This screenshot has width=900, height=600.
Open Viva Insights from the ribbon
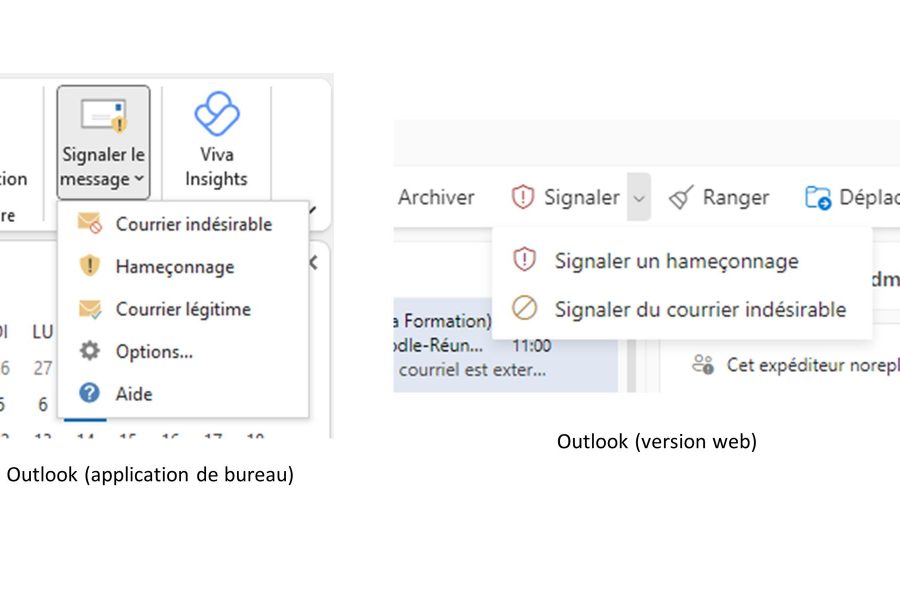[216, 141]
